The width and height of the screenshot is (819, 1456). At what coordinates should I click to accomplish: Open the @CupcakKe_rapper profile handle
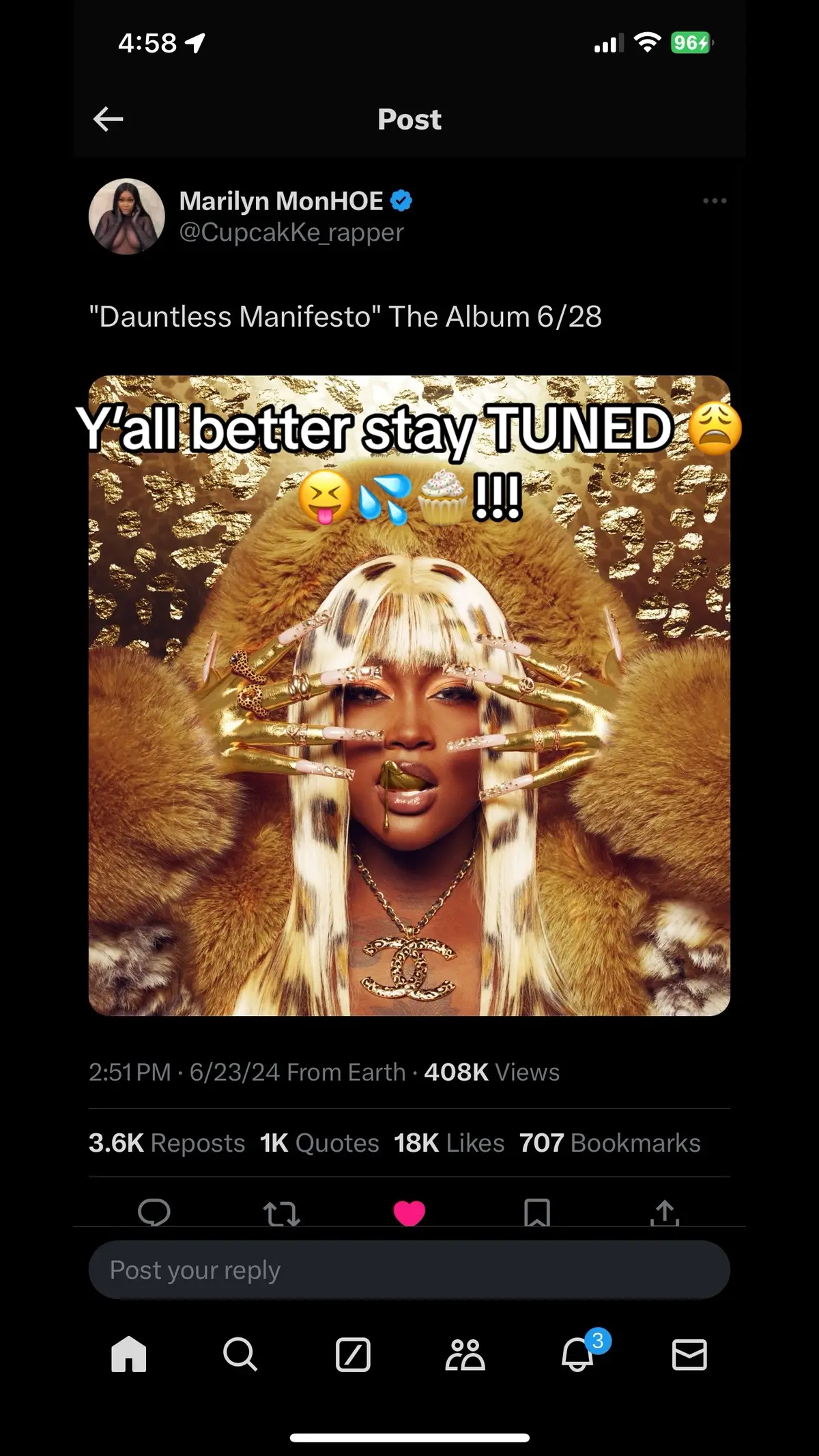291,232
